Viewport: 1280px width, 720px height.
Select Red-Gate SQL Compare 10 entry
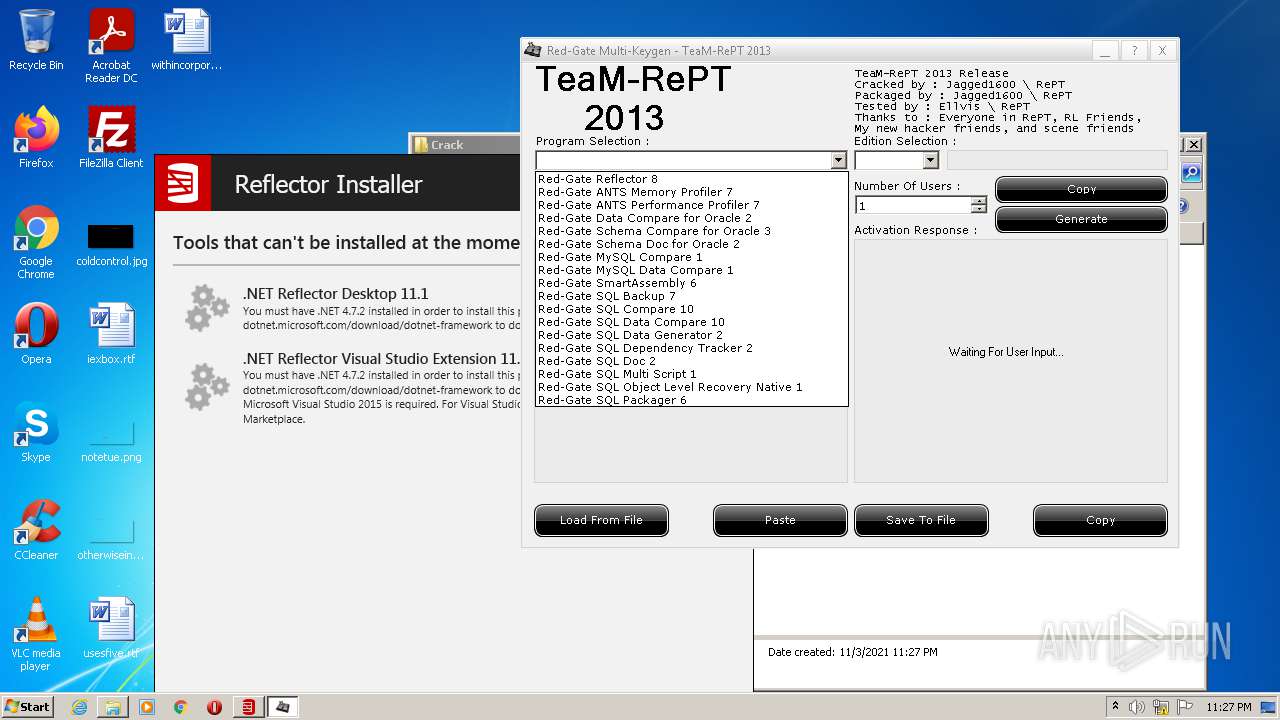pyautogui.click(x=691, y=309)
